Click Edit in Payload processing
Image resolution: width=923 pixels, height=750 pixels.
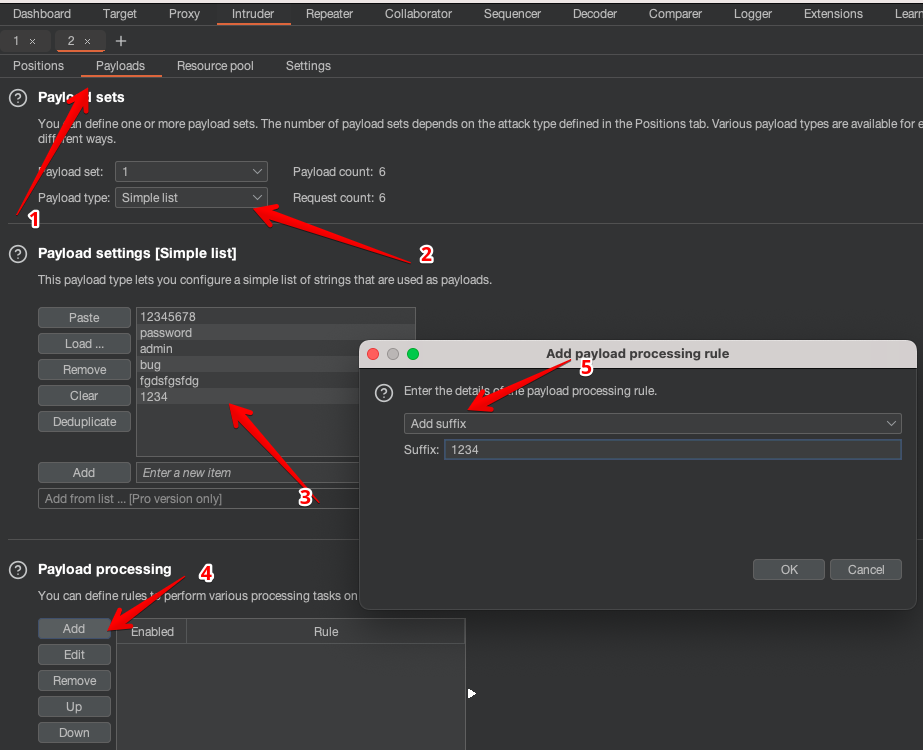(74, 655)
